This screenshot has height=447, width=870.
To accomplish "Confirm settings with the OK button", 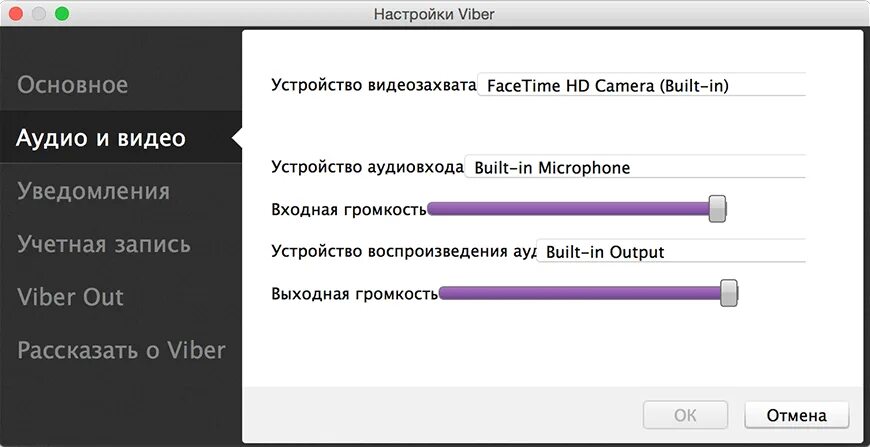I will (685, 415).
